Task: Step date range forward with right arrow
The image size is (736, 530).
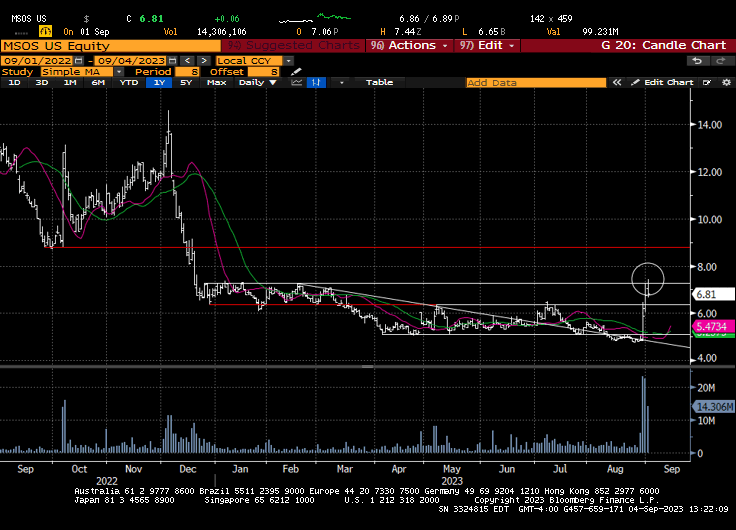Action: [x=204, y=61]
